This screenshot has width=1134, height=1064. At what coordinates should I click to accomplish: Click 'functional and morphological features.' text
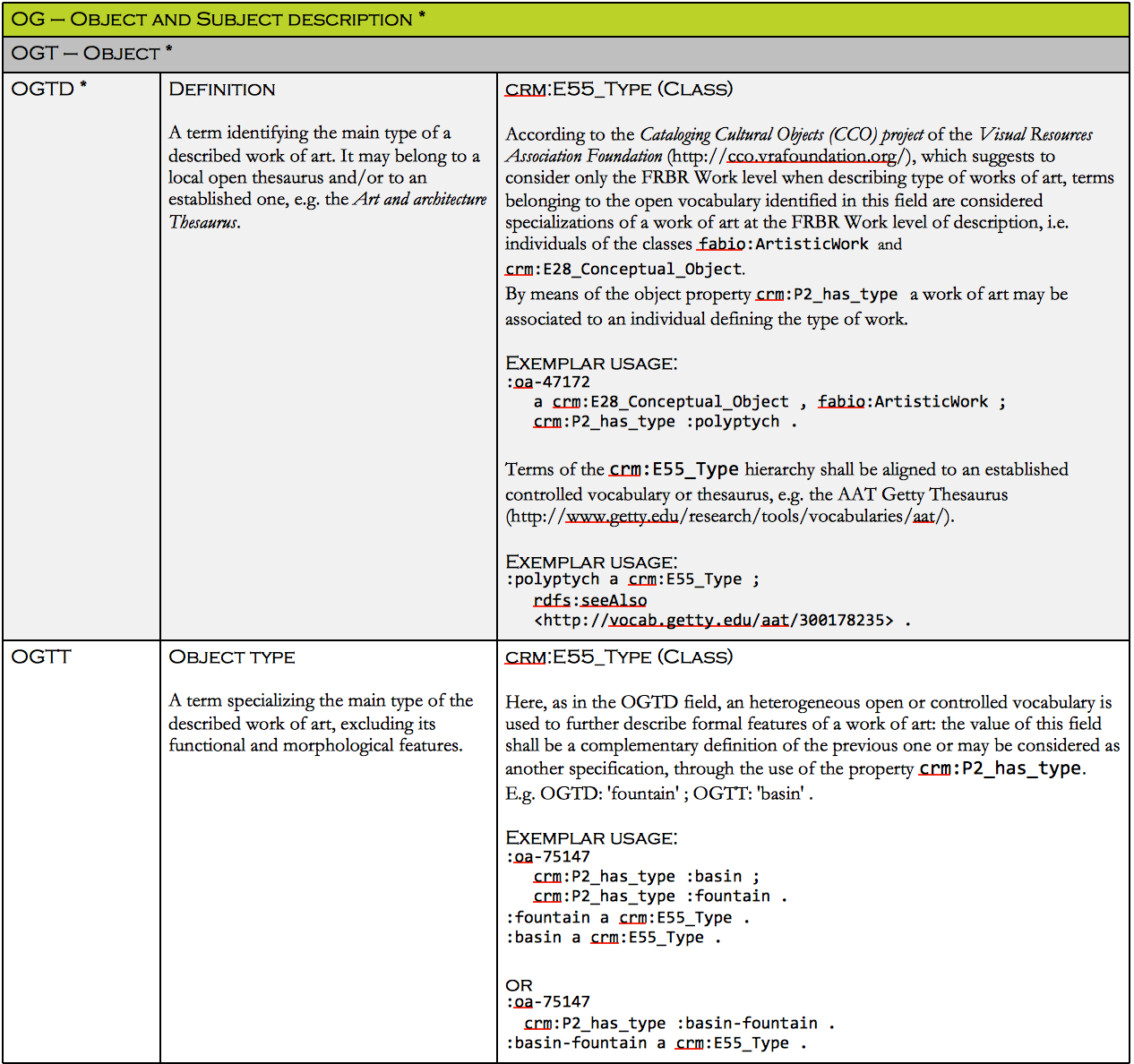coord(315,745)
